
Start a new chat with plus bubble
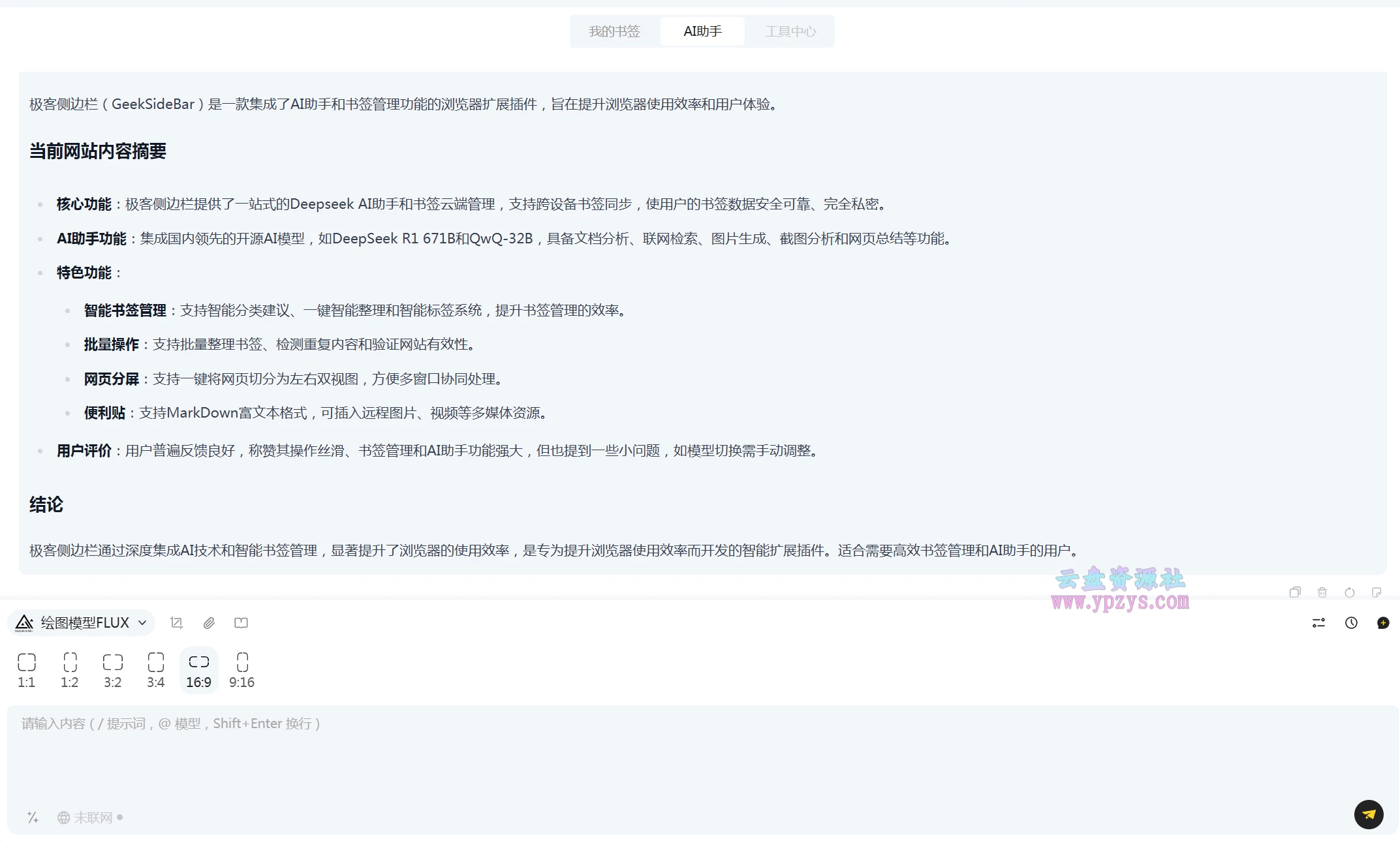1382,623
